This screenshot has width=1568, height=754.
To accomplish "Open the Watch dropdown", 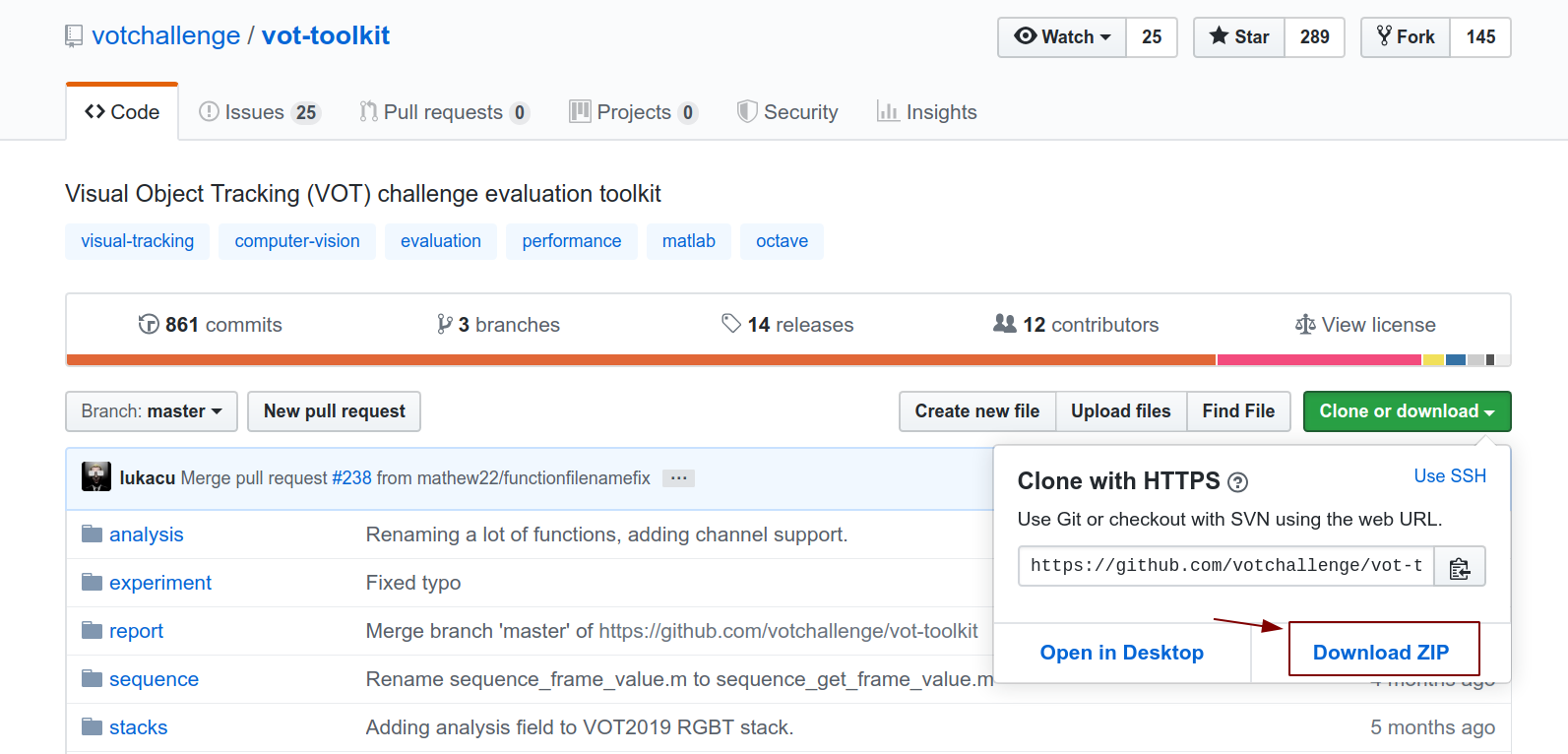I will [x=1062, y=37].
